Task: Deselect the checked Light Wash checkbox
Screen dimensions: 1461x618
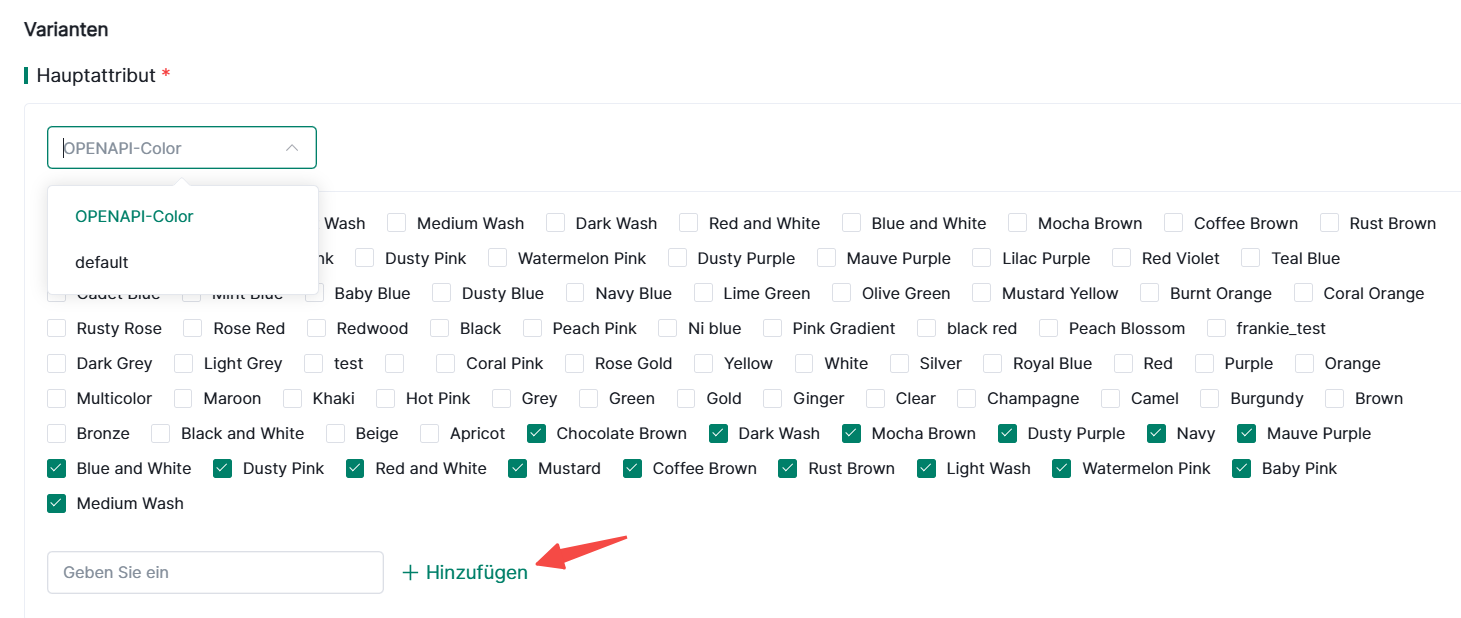Action: 927,469
